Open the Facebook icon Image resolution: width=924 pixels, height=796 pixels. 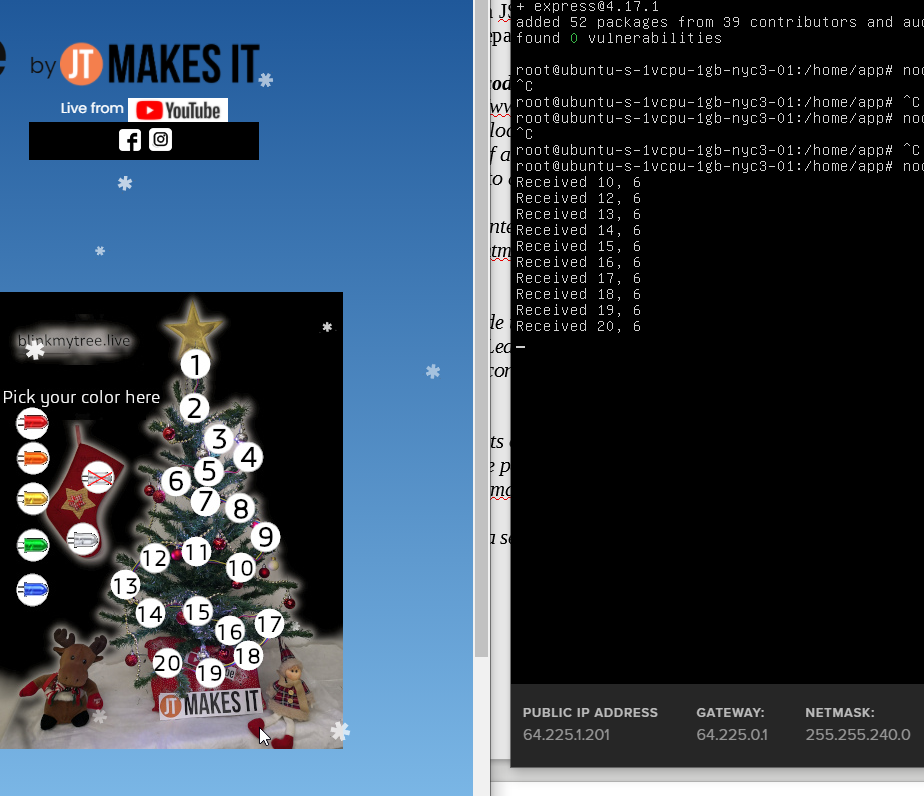pos(129,140)
